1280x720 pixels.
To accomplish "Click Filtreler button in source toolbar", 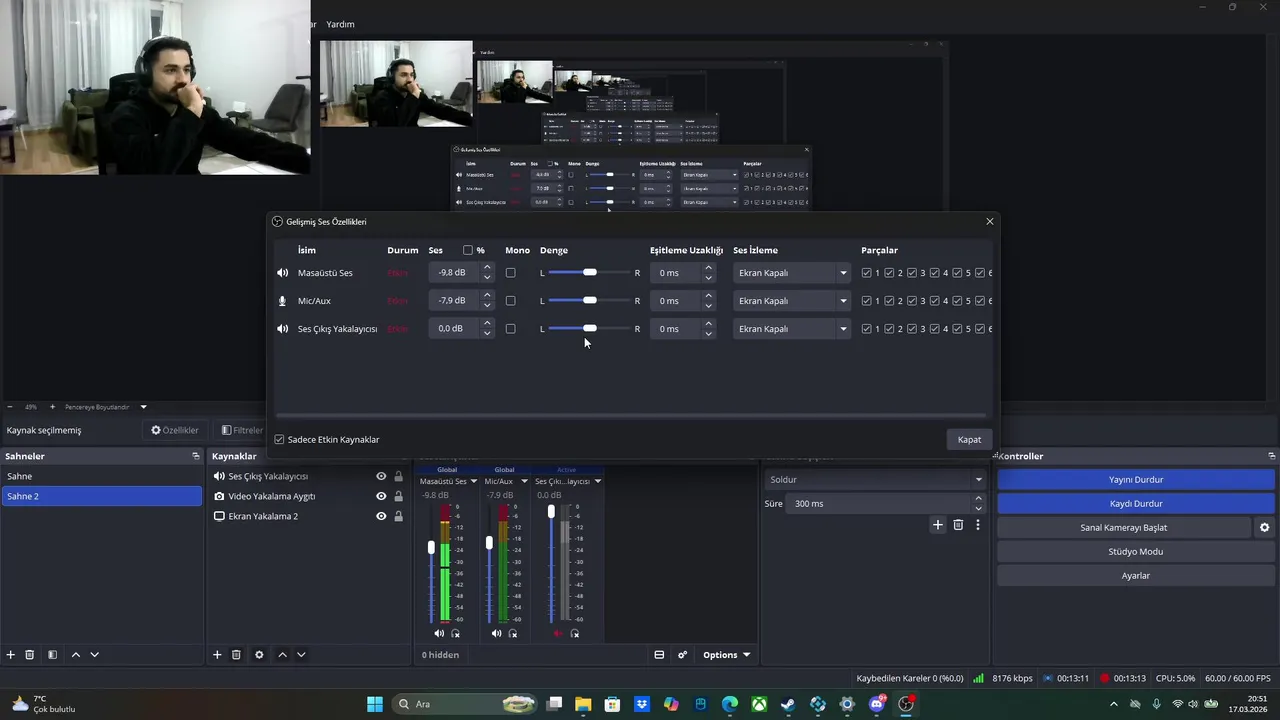I will (241, 430).
